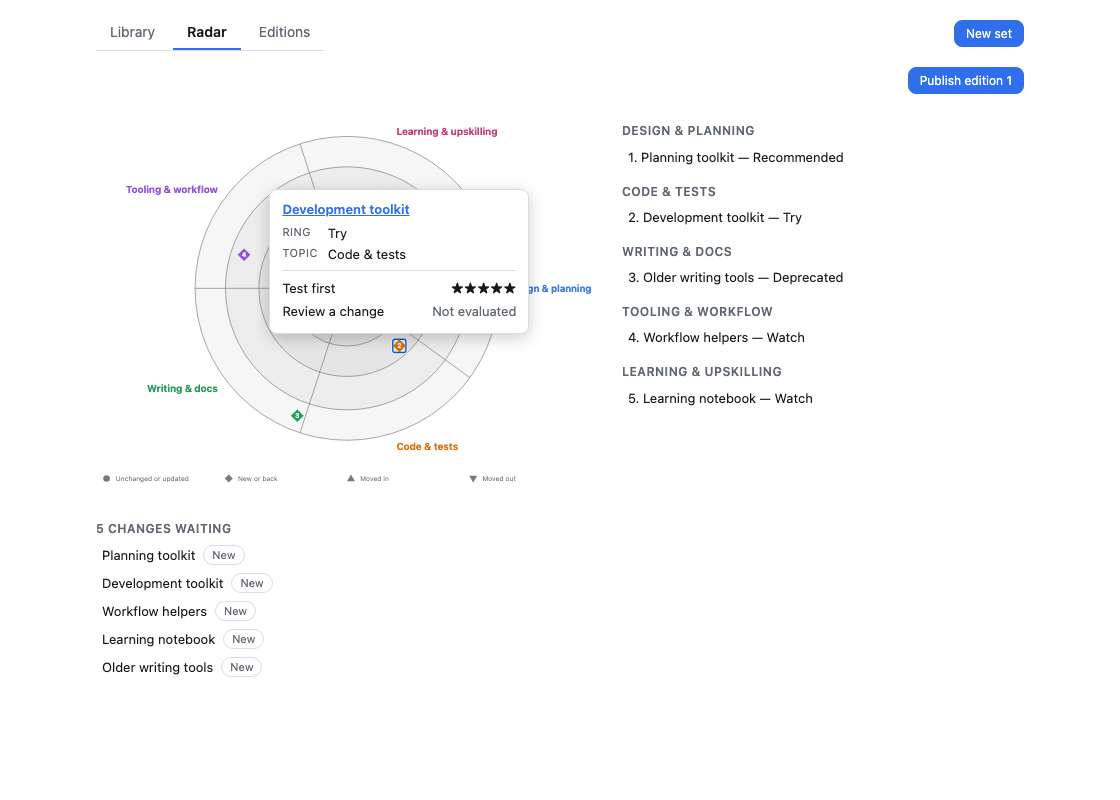Click 'Review a change' in the popup

tap(333, 311)
